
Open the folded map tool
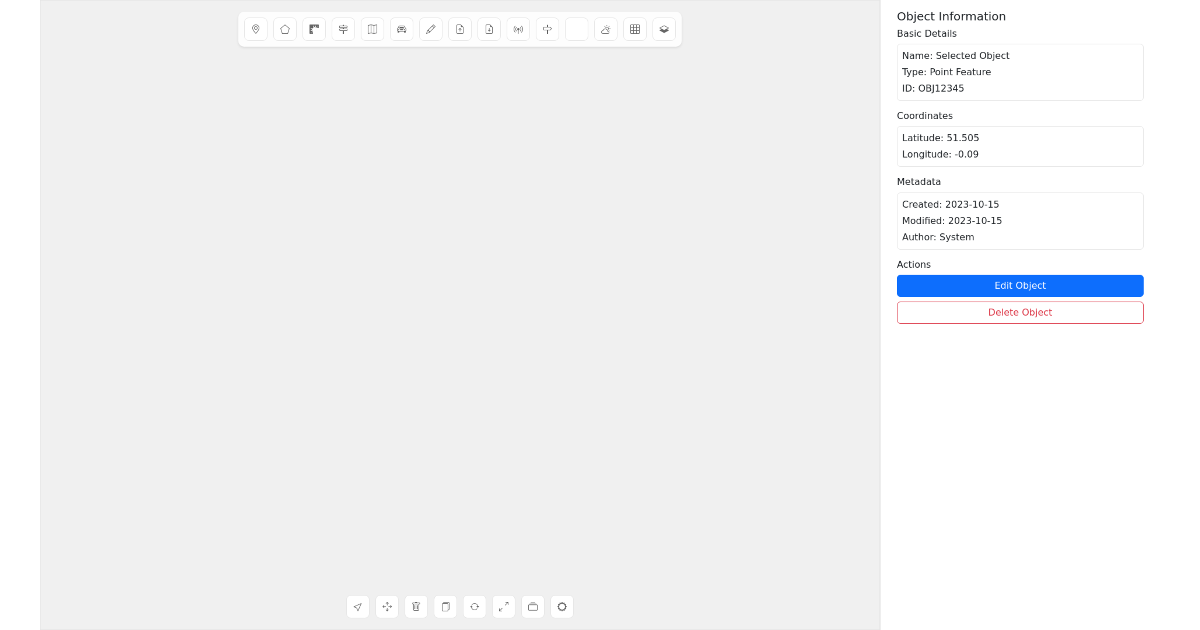point(372,29)
